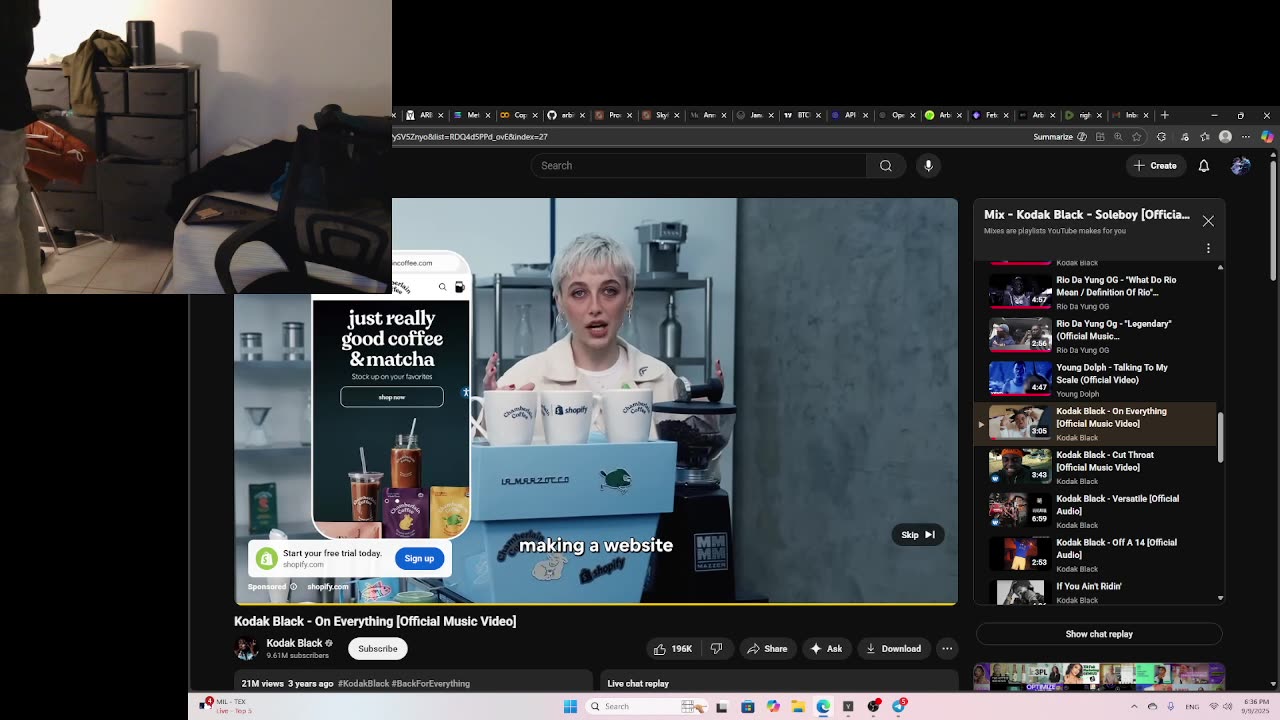Open the YouTube account avatar menu
This screenshot has height=720, width=1280.
pyautogui.click(x=1240, y=166)
